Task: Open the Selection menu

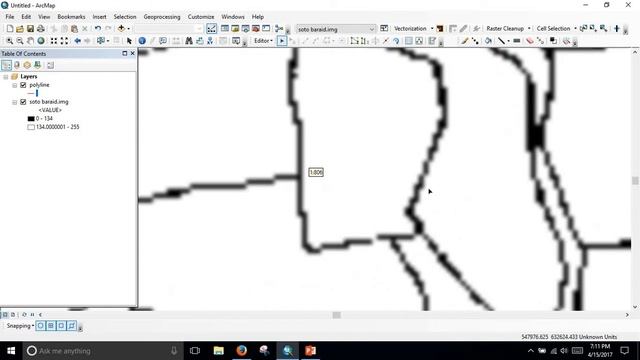Action: click(125, 17)
